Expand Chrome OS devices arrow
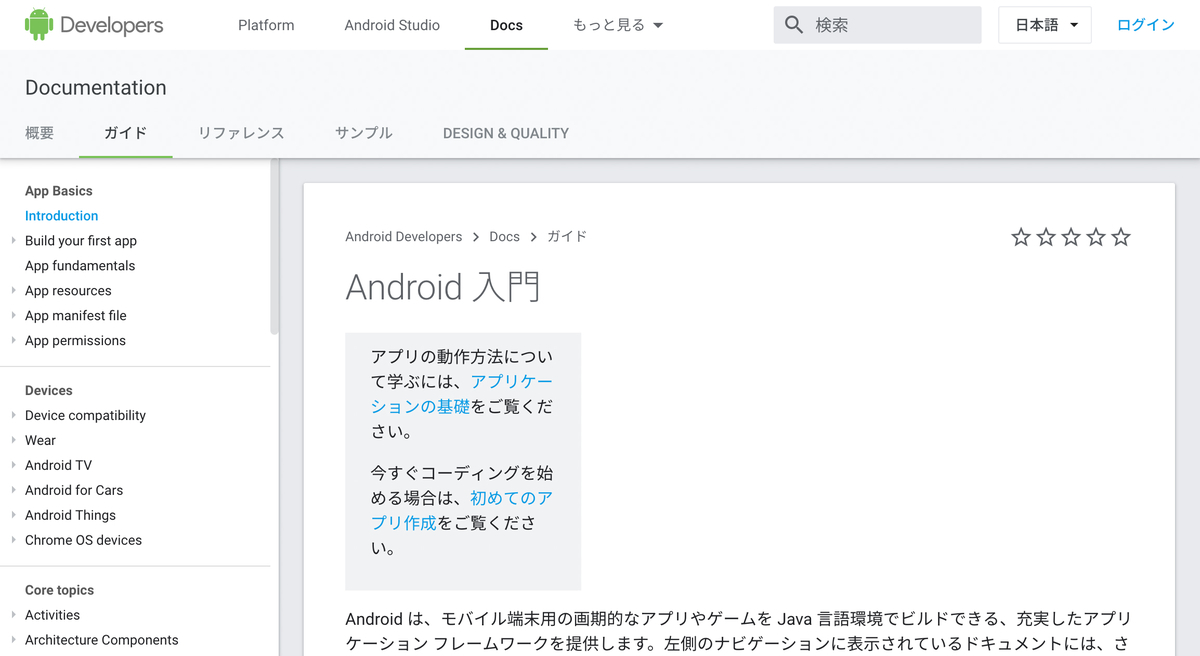 13,540
